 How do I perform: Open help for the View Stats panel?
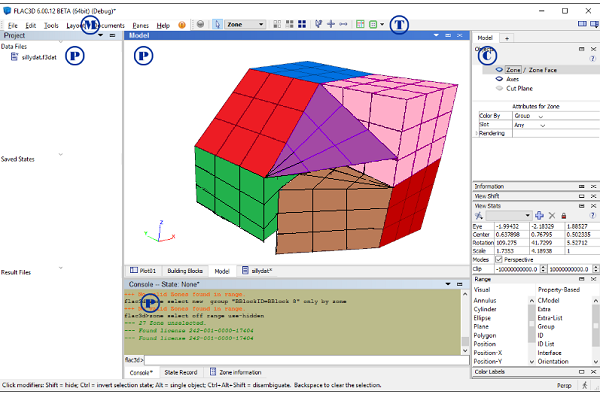tap(593, 216)
